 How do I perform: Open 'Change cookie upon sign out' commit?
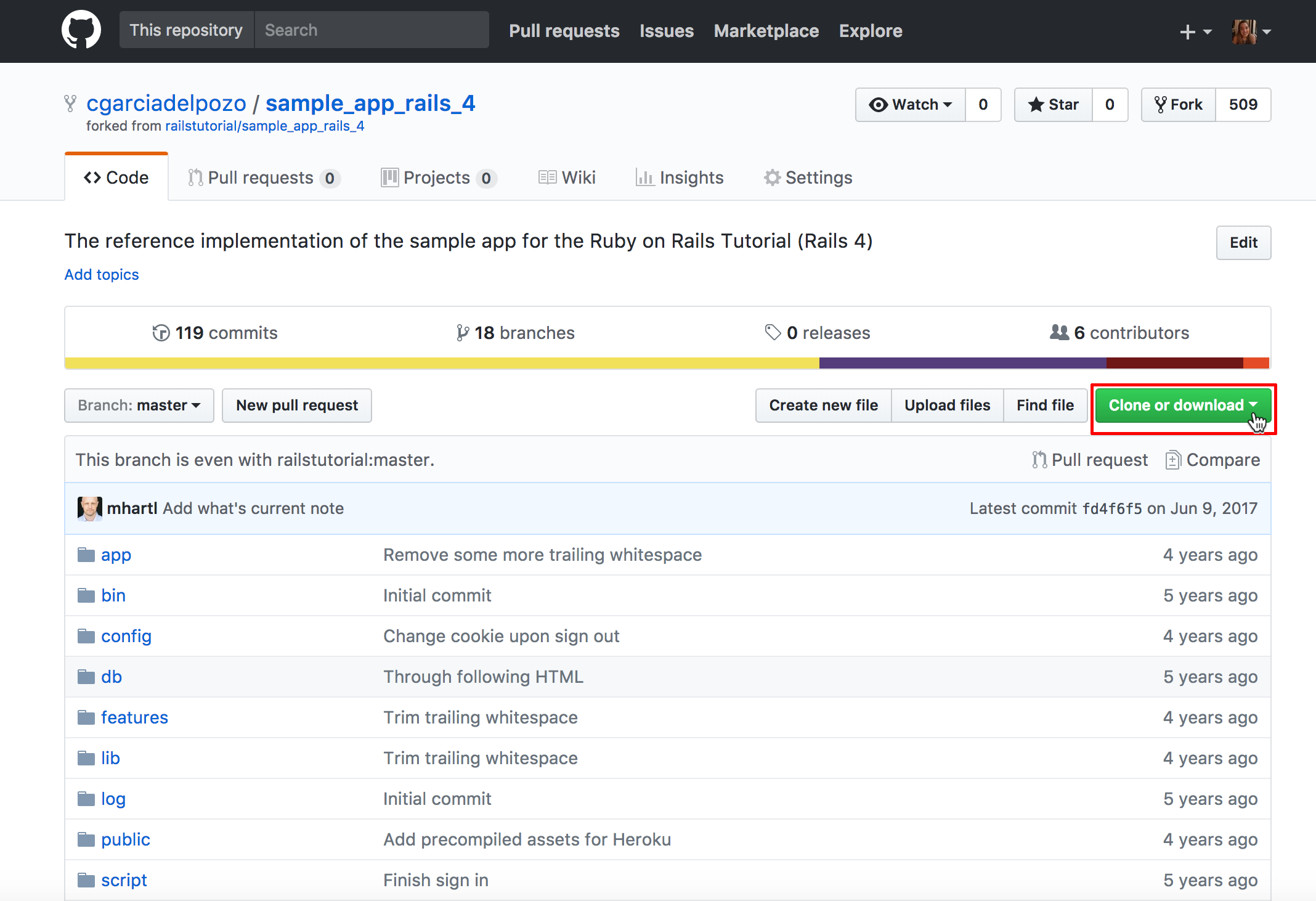(x=502, y=636)
